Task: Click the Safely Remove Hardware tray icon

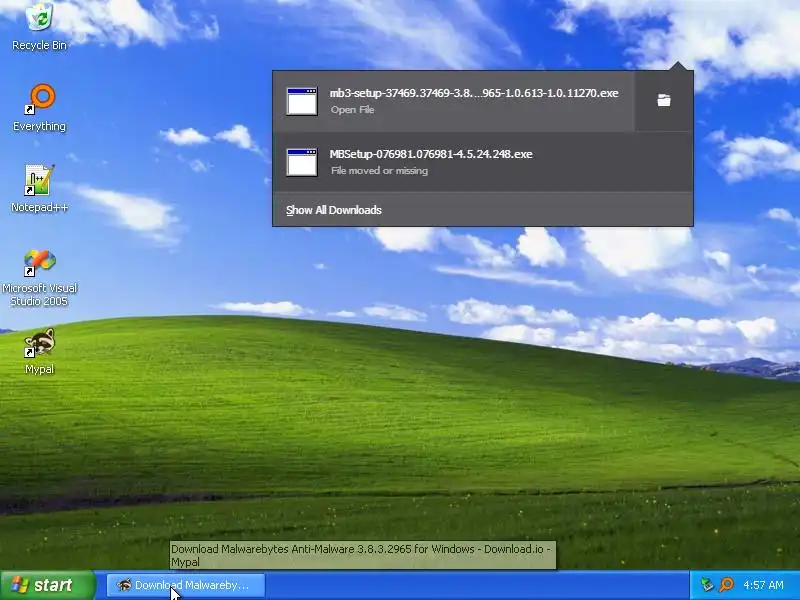Action: coord(707,585)
